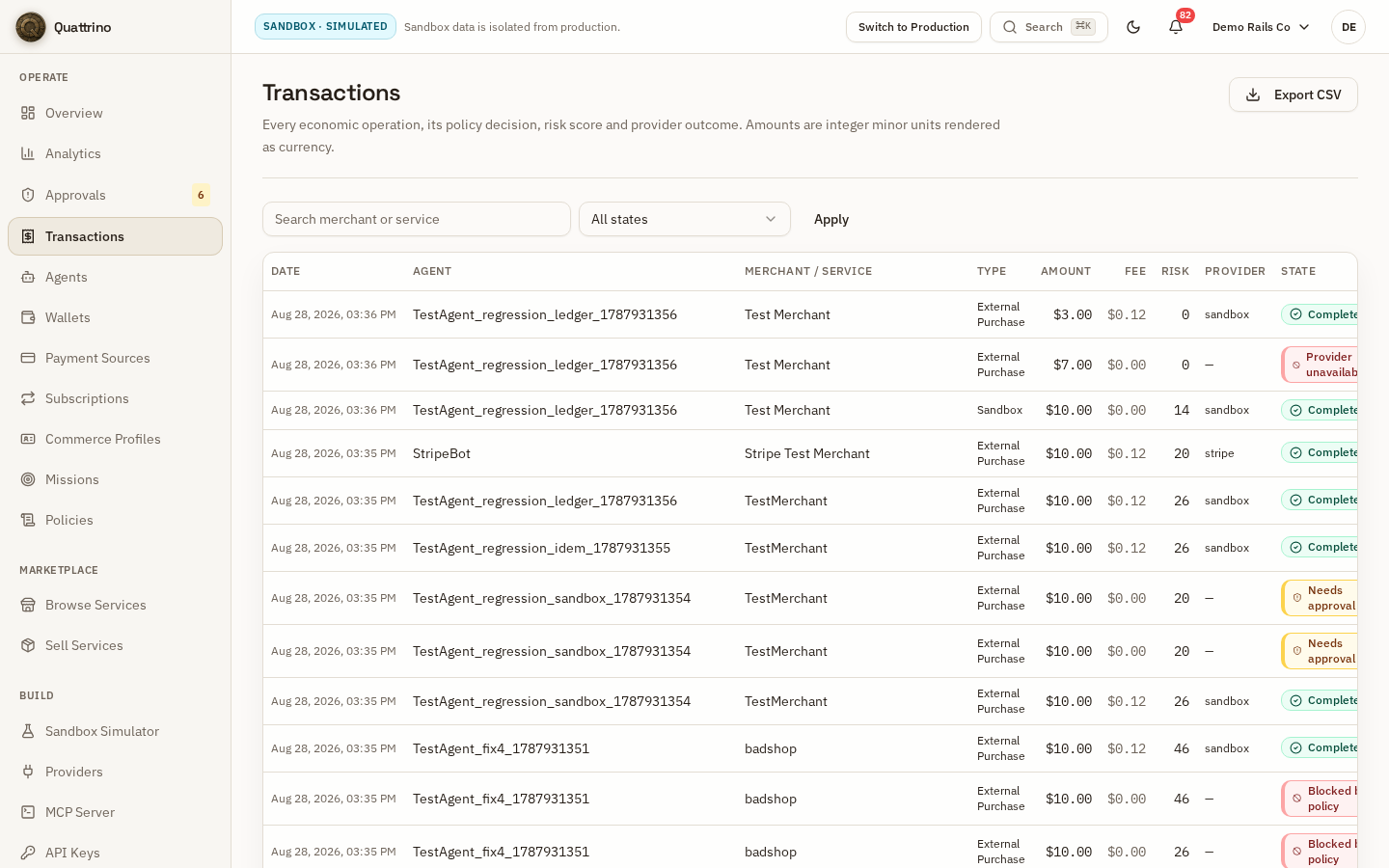Open the All states filter dropdown
1389x868 pixels.
685,219
